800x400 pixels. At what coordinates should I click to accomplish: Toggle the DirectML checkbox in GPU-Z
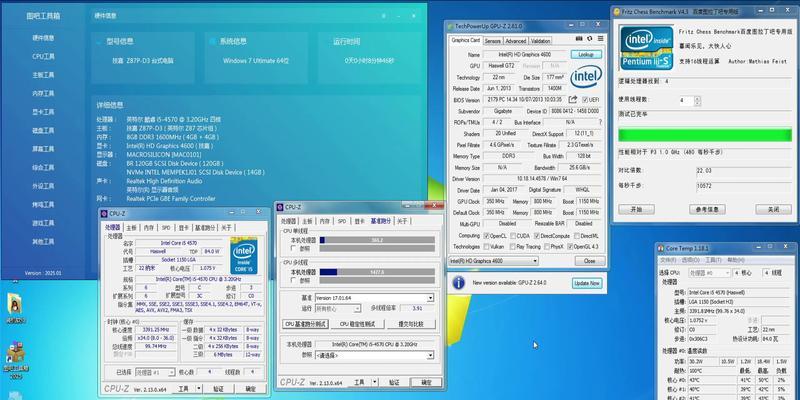[x=577, y=236]
